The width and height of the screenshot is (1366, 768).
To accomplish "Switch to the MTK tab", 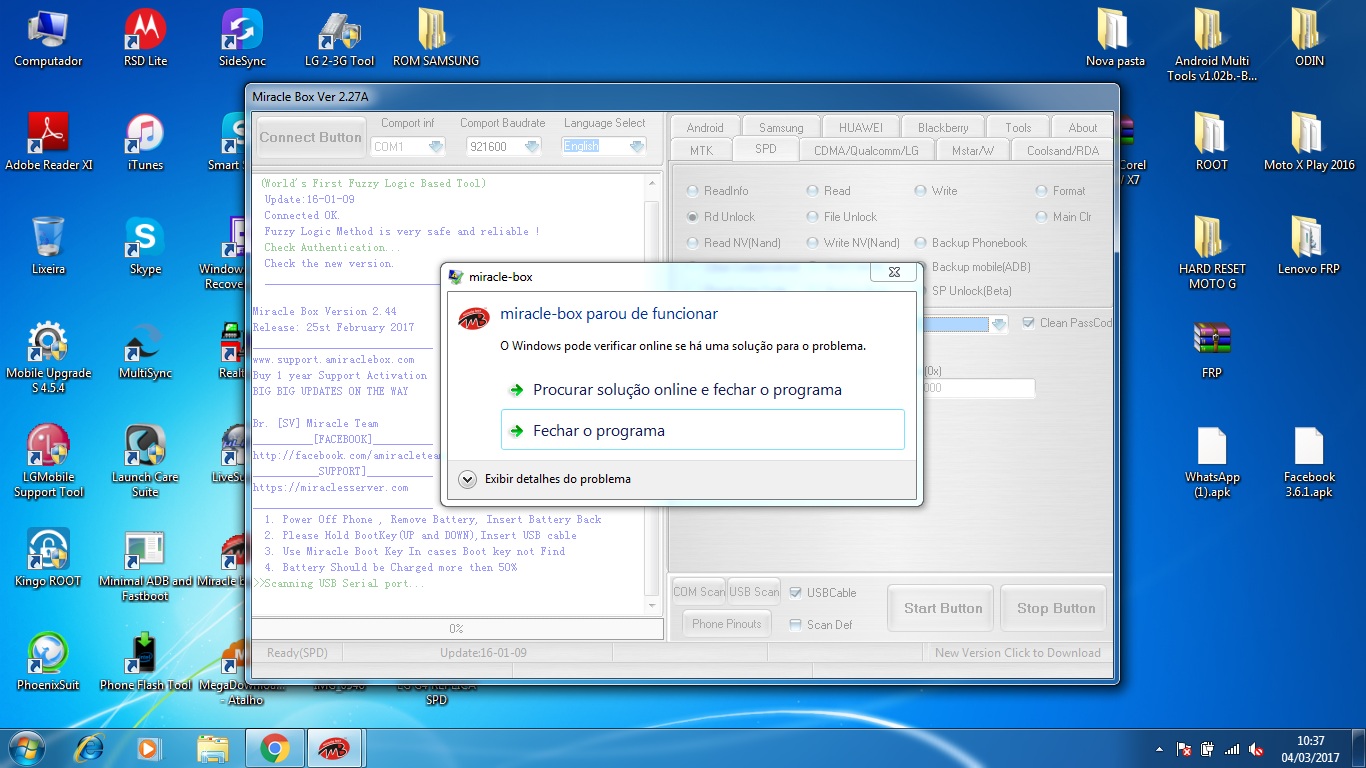I will tap(701, 150).
